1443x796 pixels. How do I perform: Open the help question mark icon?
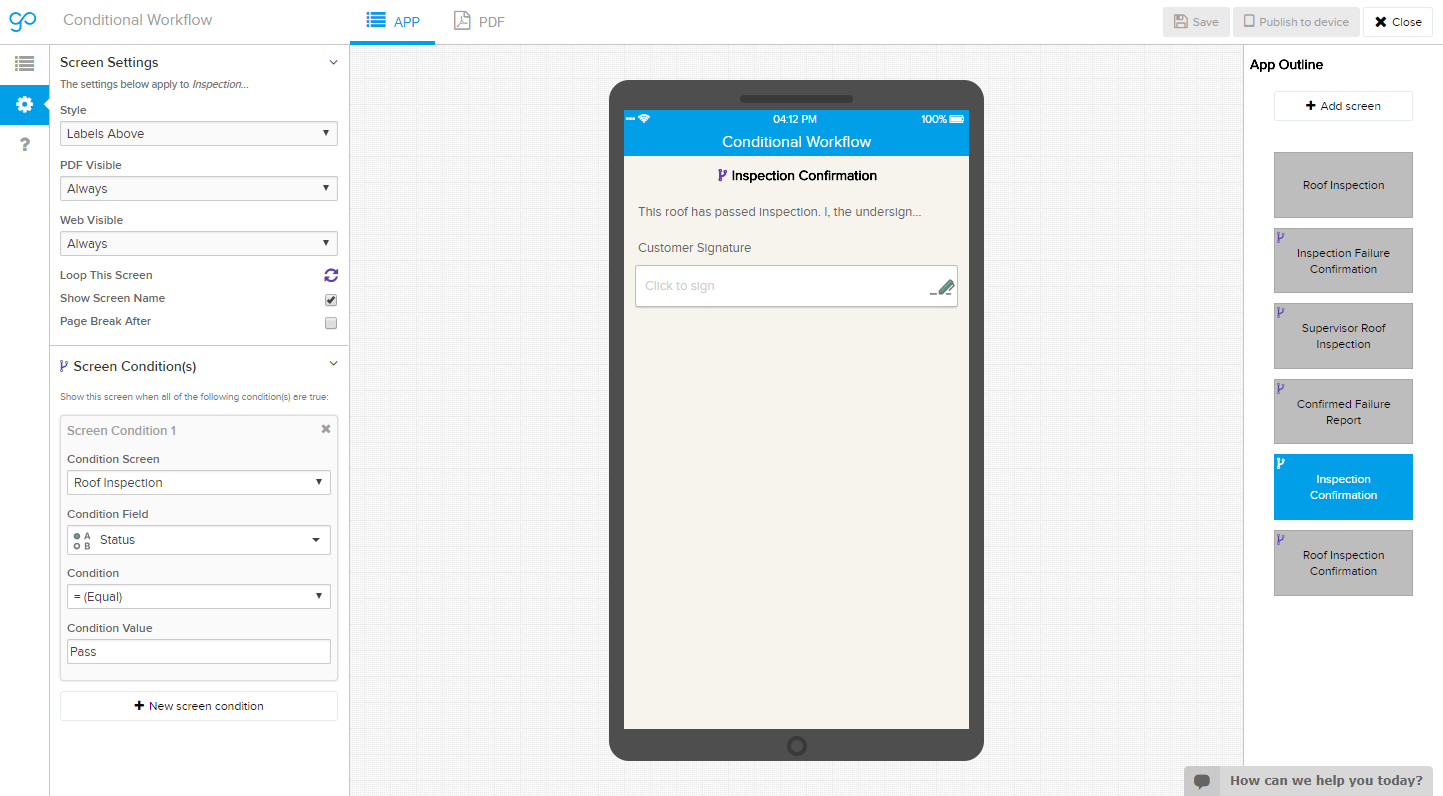point(24,145)
